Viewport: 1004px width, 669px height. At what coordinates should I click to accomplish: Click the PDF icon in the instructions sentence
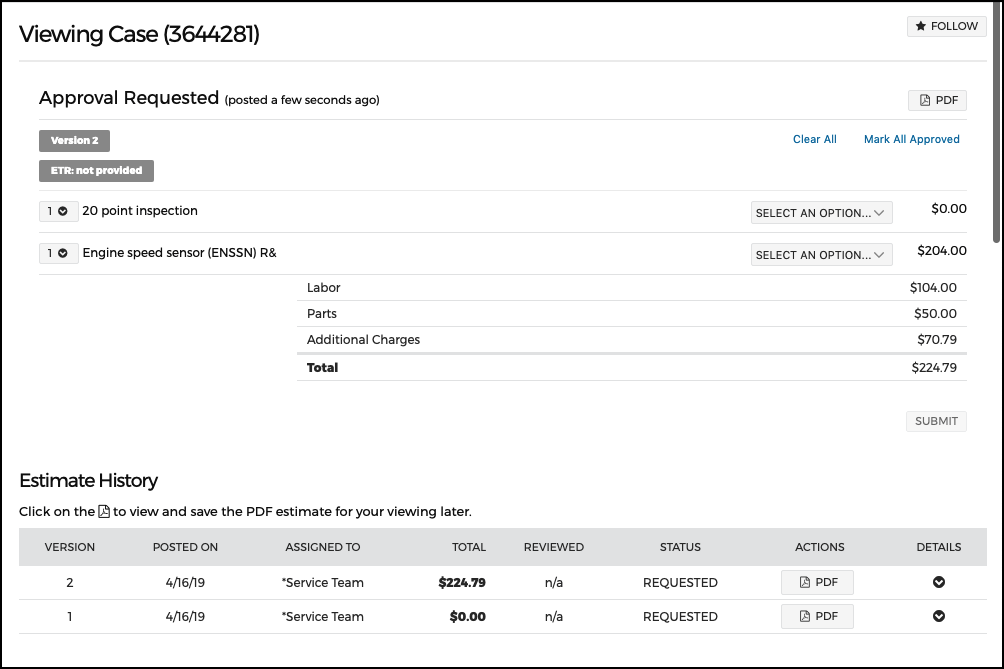(x=104, y=512)
